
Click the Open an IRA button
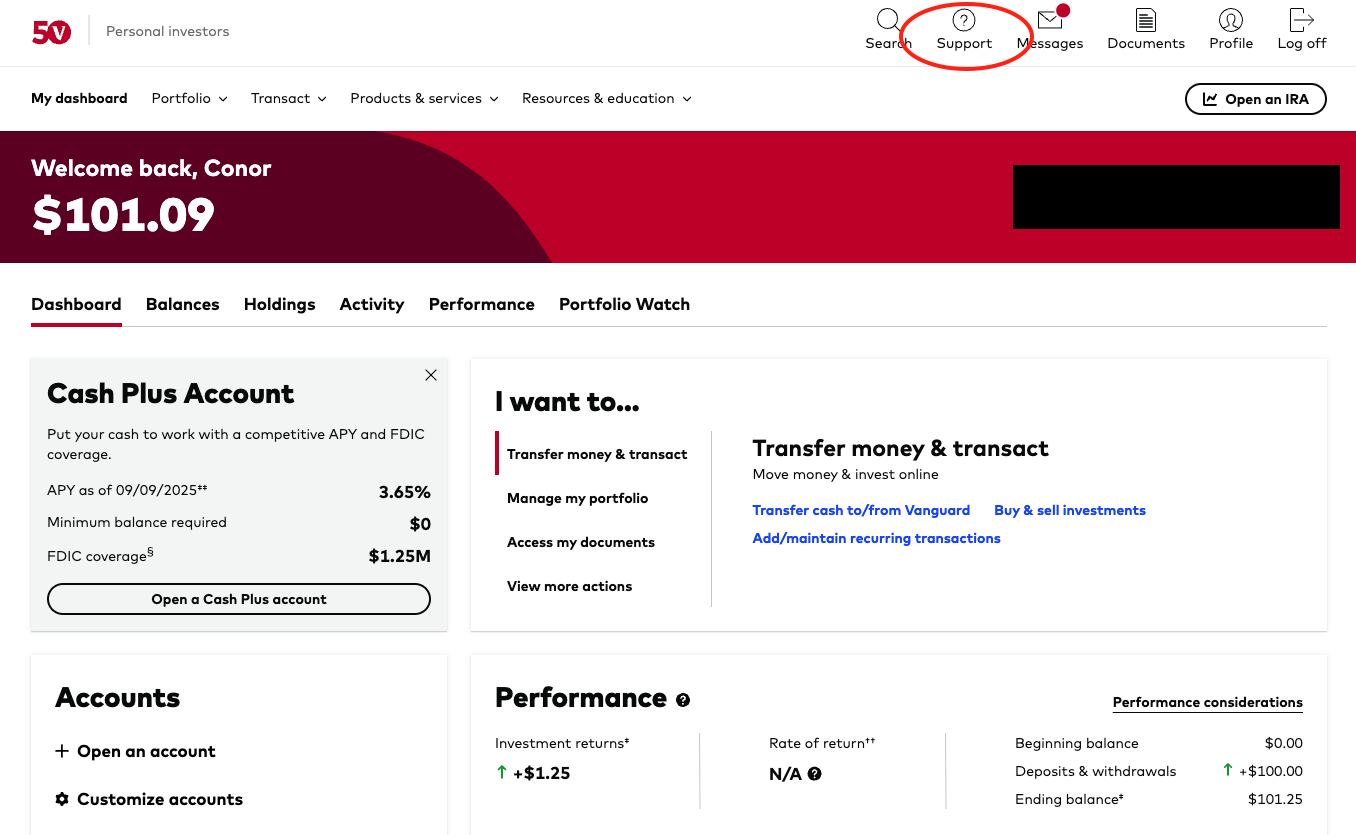pos(1255,99)
